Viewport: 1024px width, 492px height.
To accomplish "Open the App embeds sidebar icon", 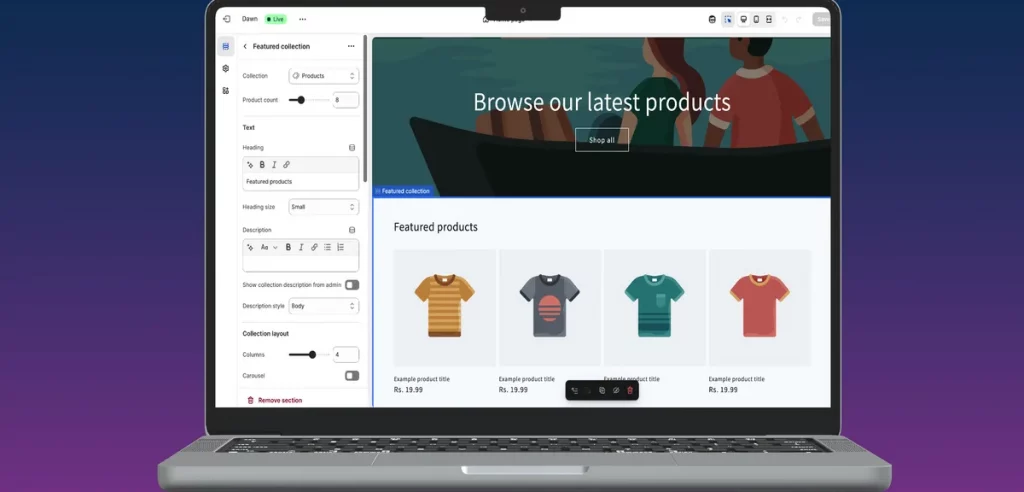I will click(x=226, y=91).
